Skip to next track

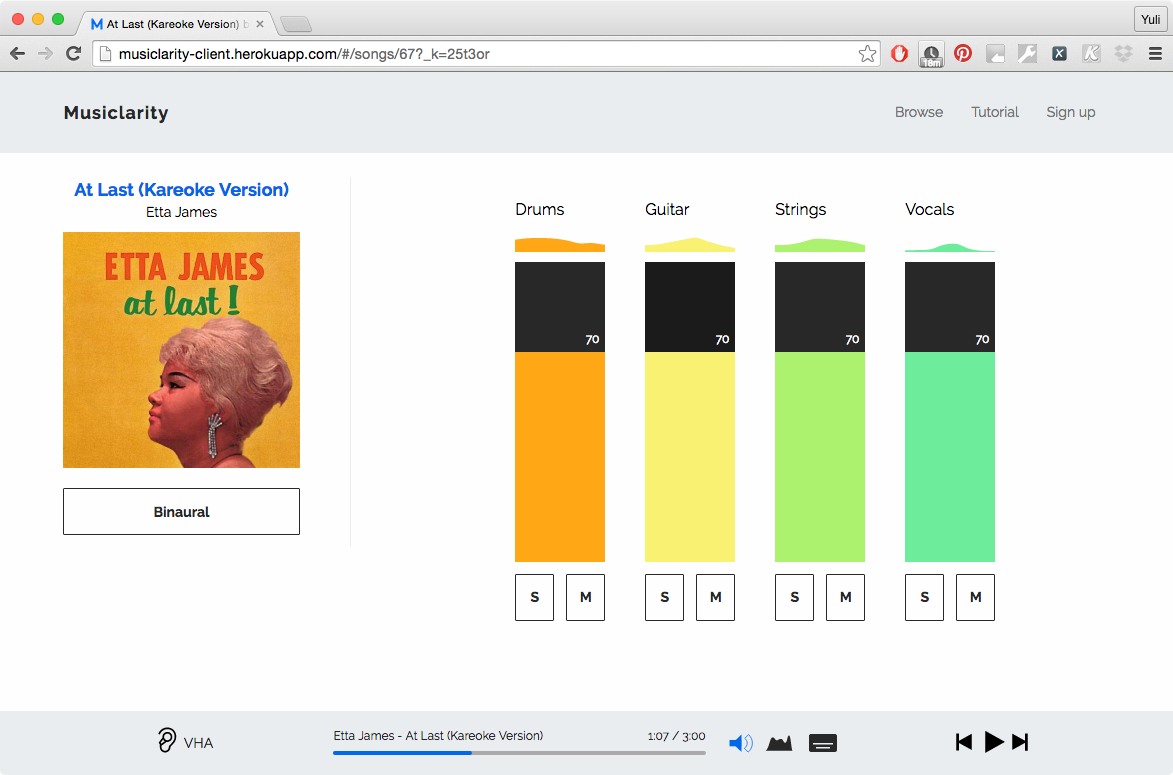click(1020, 741)
